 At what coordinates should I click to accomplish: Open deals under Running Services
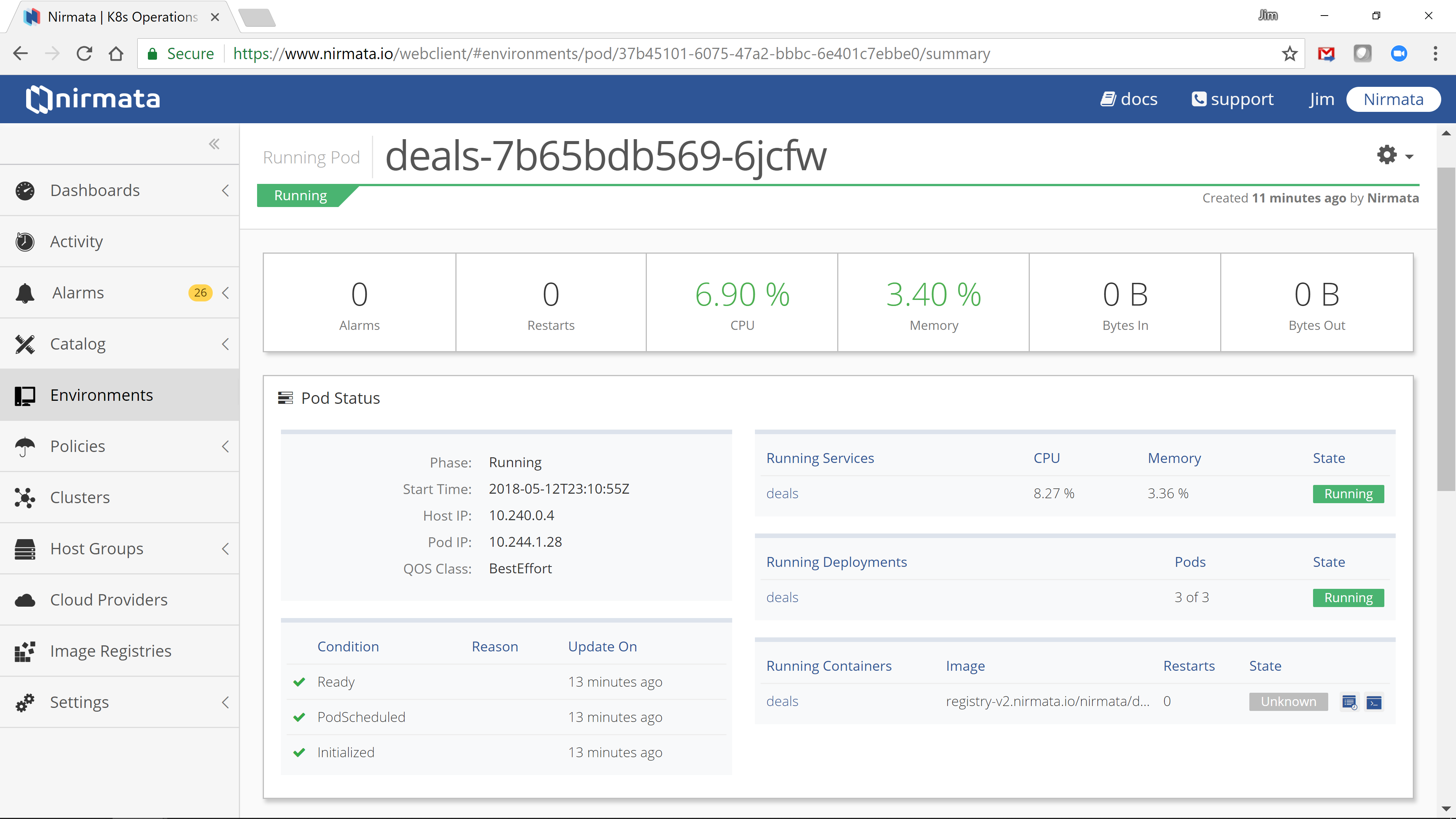pos(782,493)
